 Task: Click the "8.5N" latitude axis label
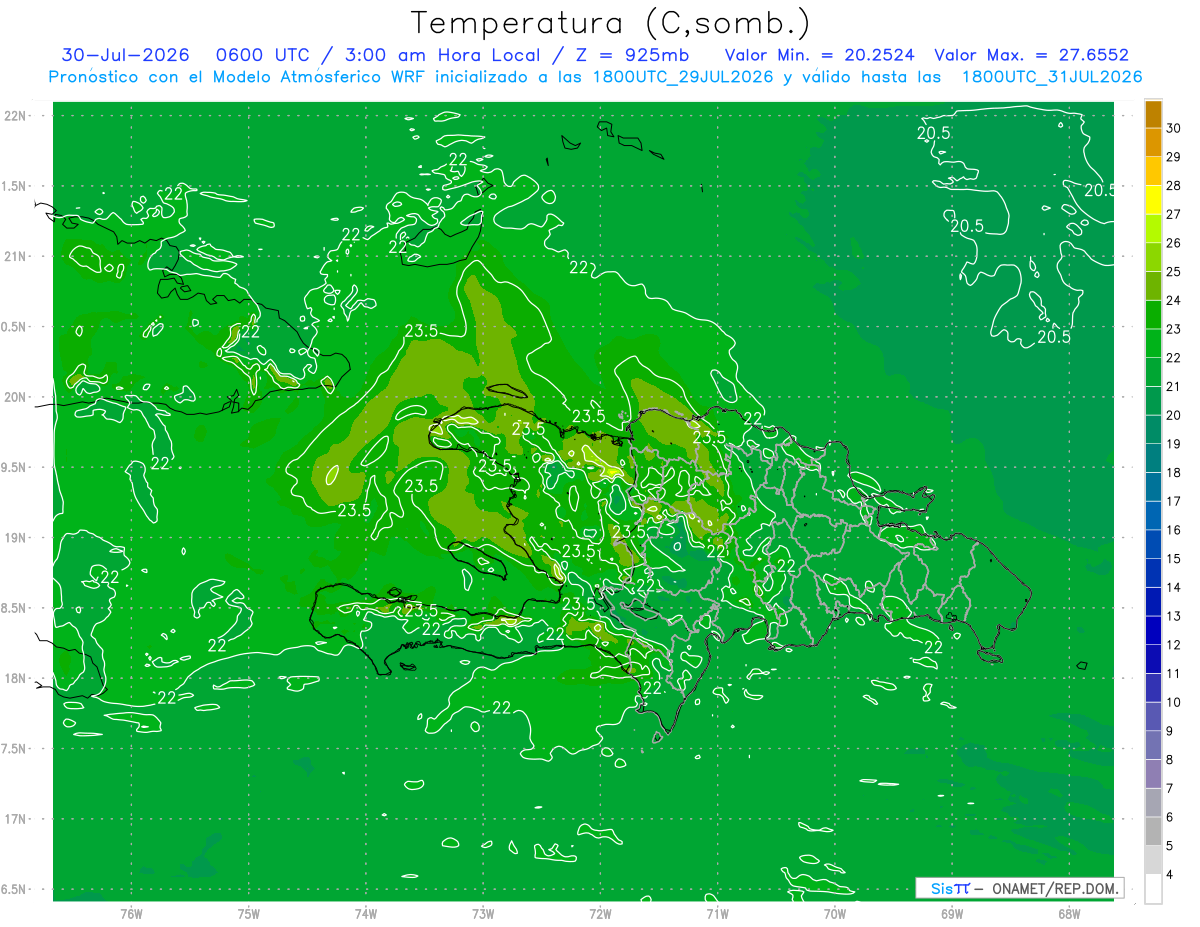15,609
